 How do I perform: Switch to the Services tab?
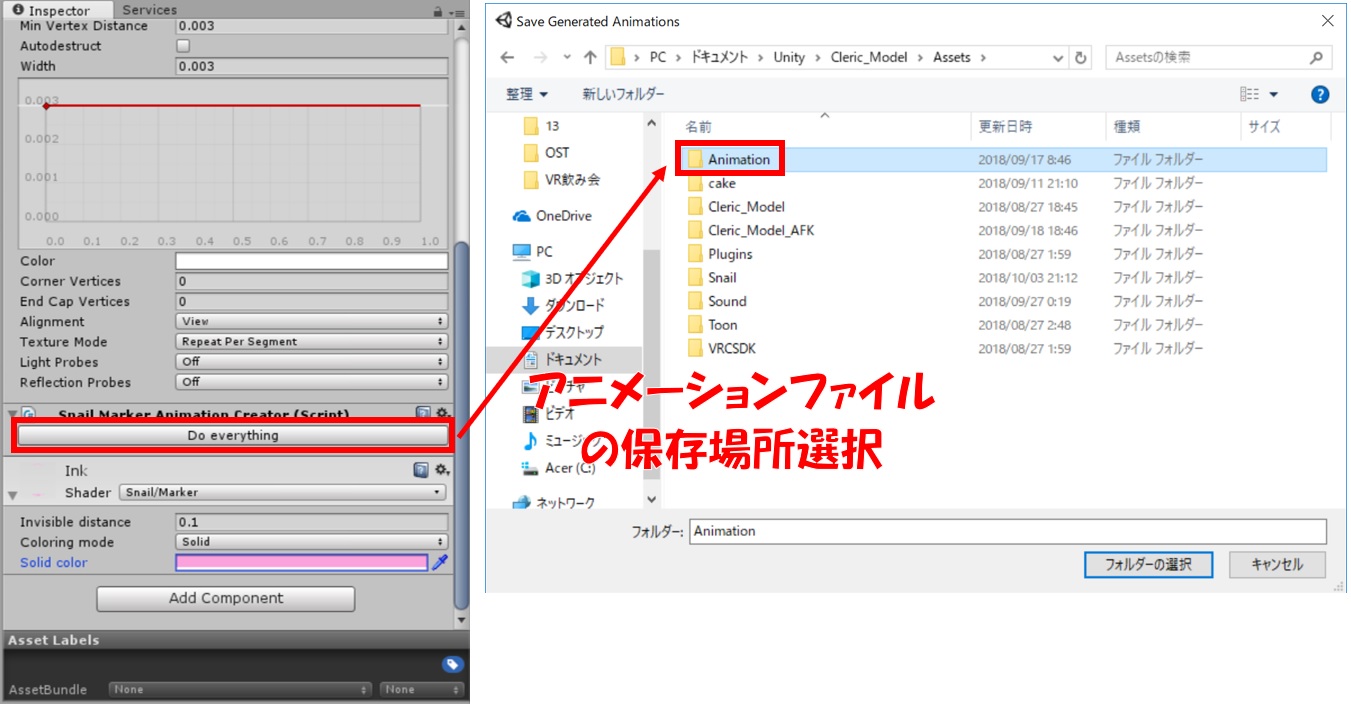pos(149,10)
